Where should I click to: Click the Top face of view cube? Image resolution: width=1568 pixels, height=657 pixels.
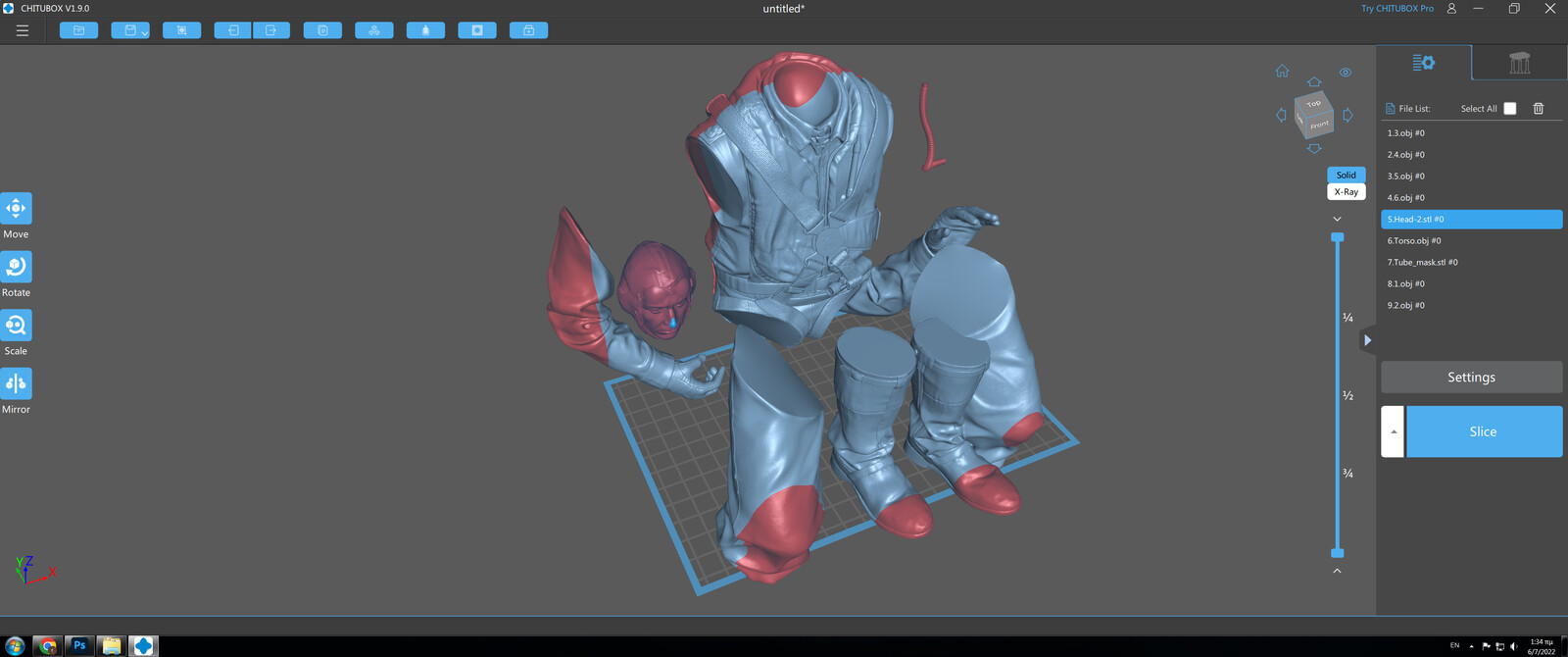1313,103
